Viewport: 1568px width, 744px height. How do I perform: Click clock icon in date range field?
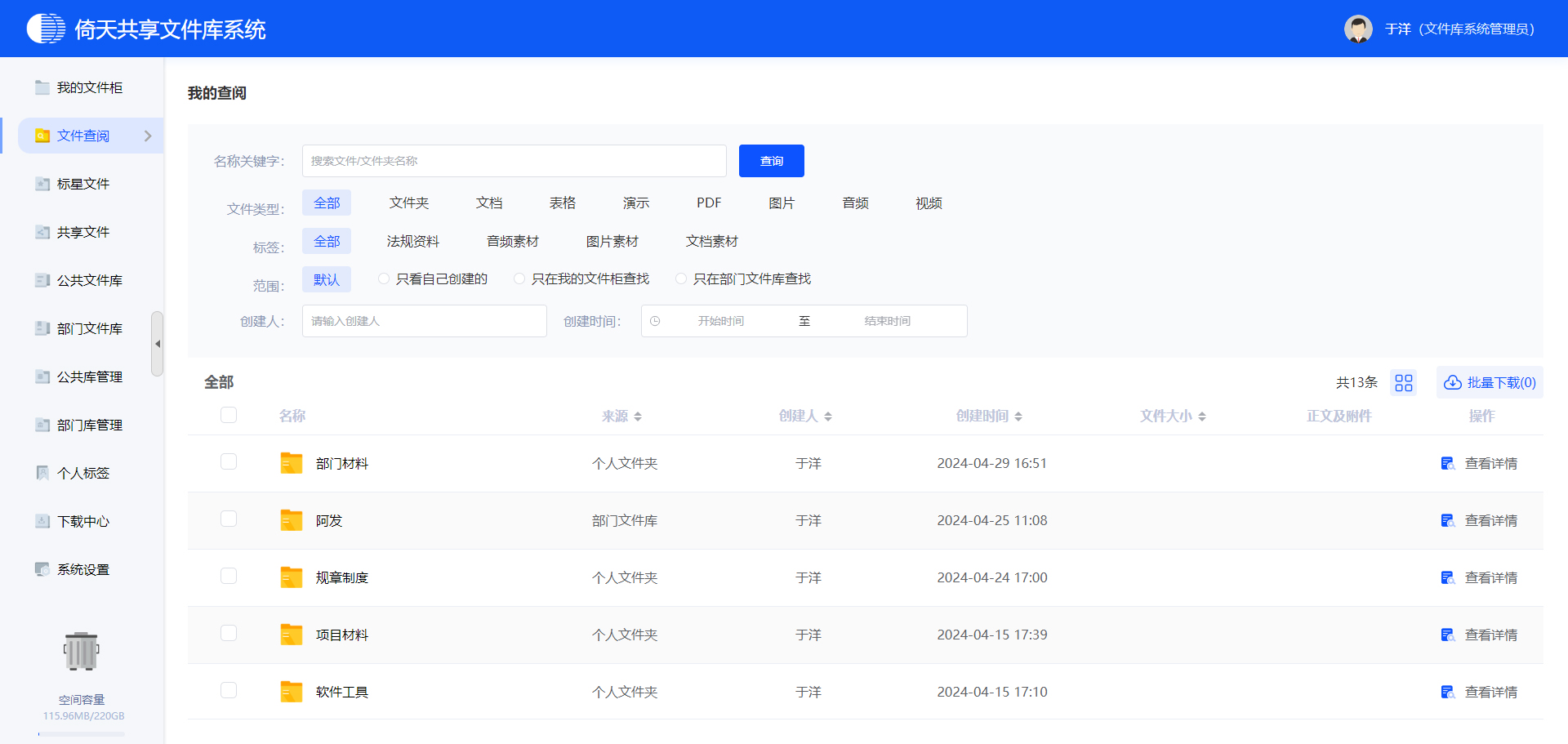(655, 321)
